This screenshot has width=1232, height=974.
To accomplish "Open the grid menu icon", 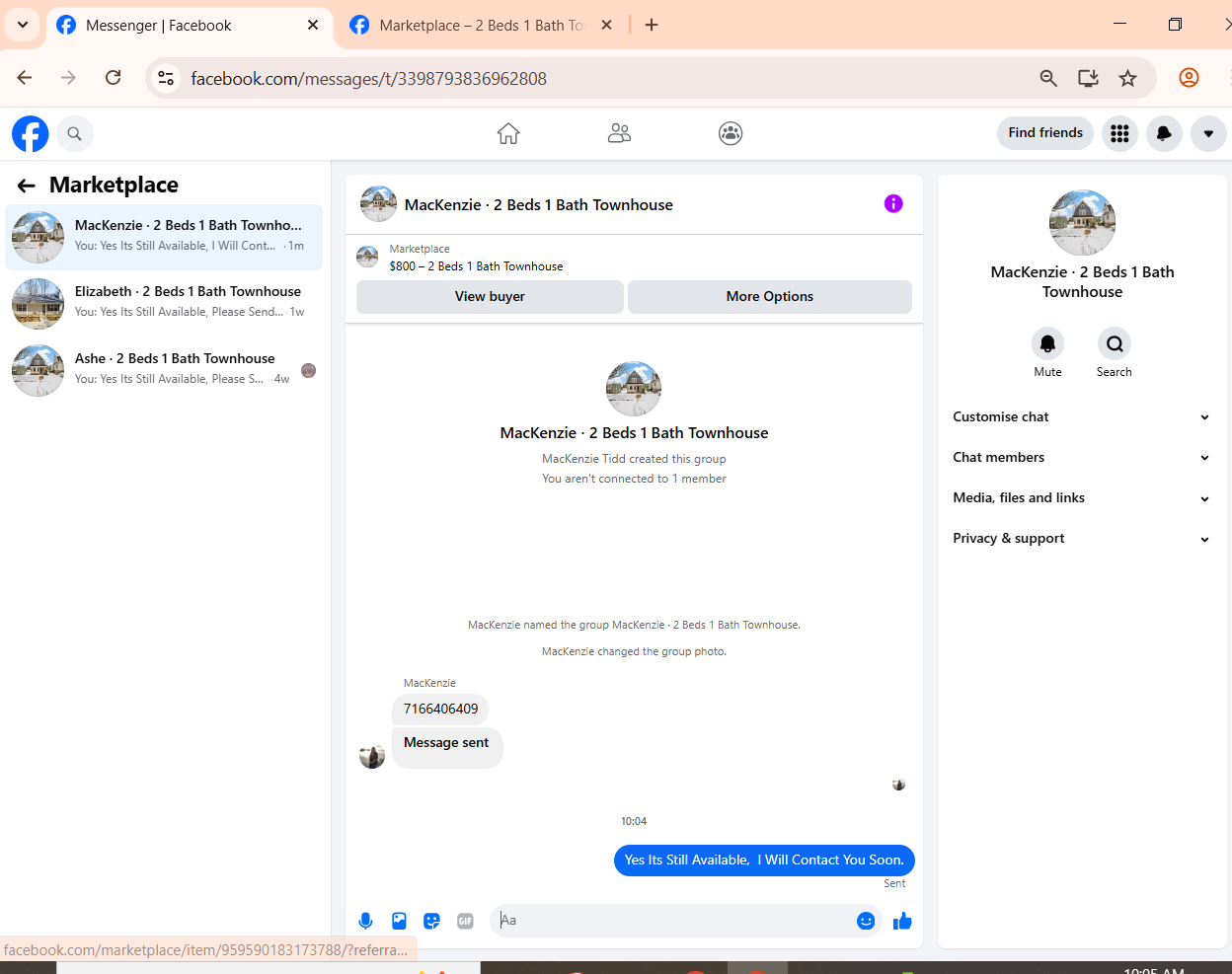I will click(1119, 133).
